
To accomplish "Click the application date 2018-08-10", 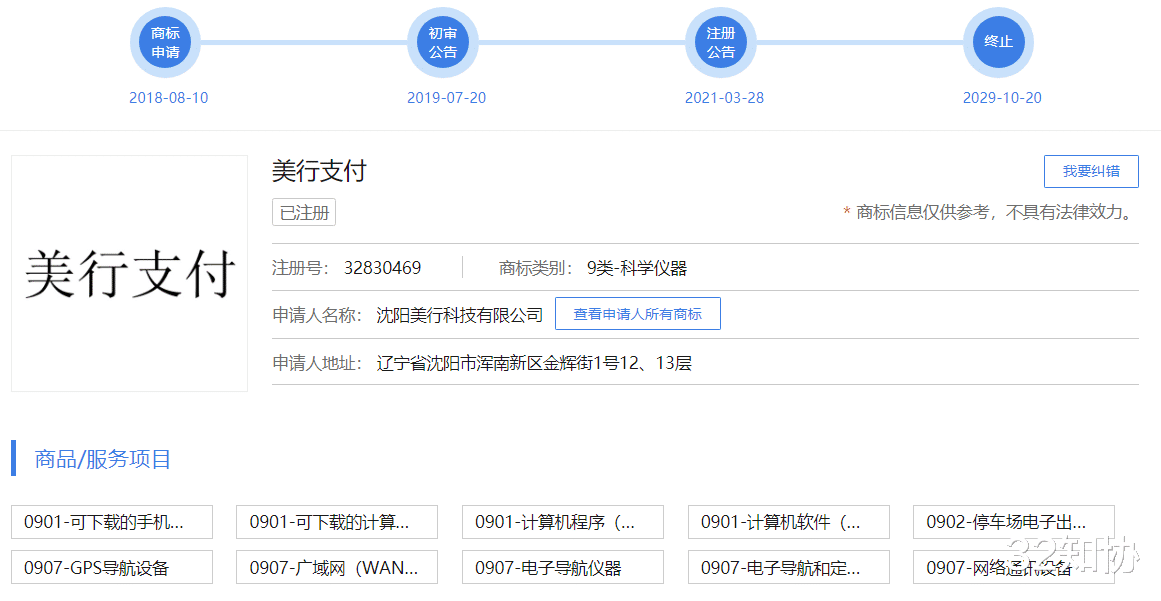I will (x=168, y=97).
